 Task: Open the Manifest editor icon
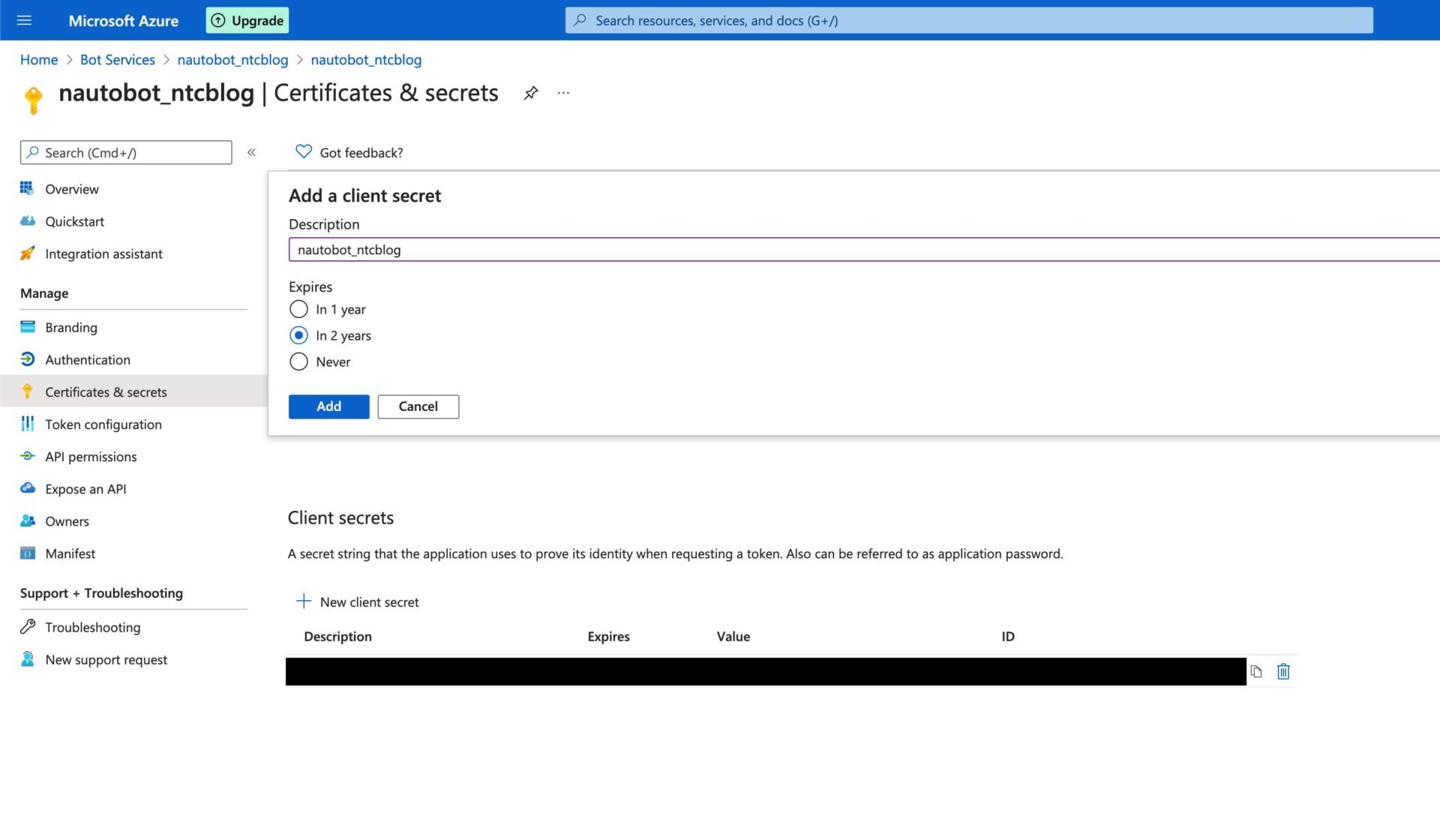pos(28,553)
